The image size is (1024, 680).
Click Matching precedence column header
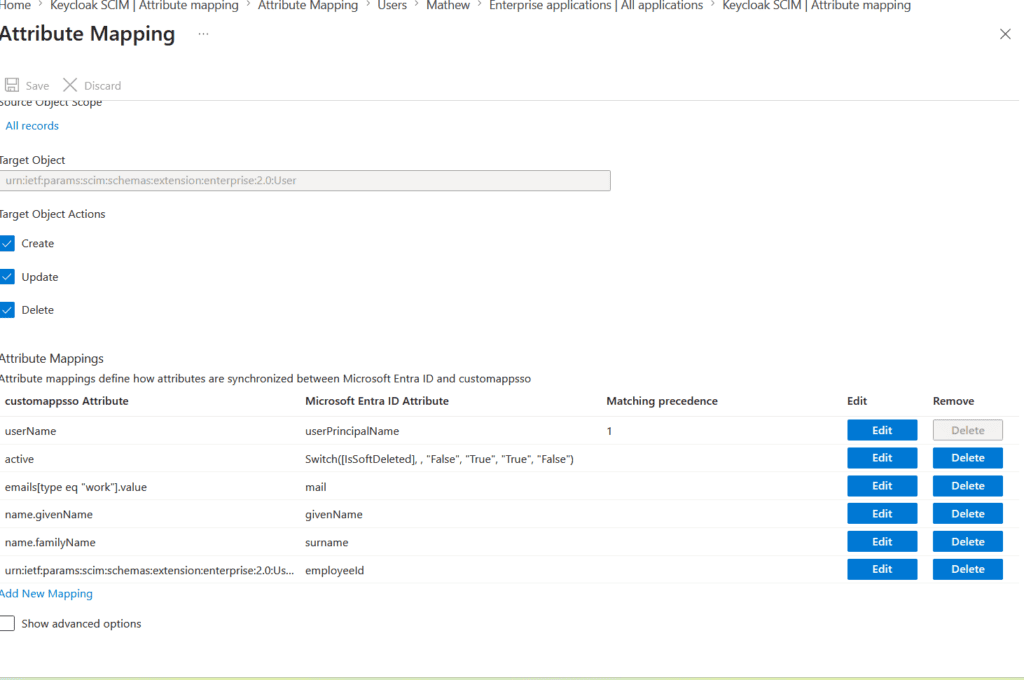(x=662, y=401)
